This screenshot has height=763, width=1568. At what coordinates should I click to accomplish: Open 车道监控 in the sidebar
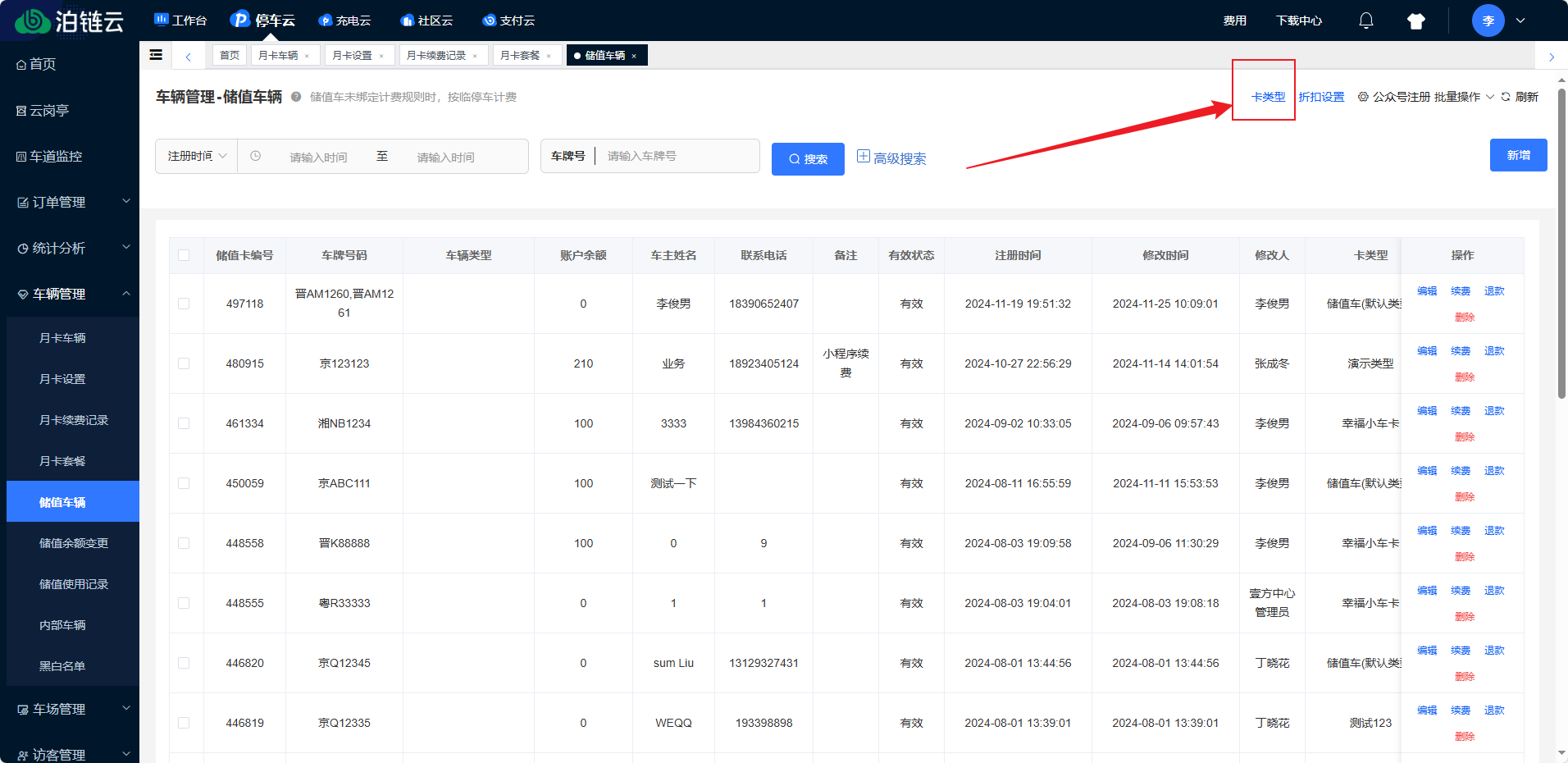click(x=70, y=156)
